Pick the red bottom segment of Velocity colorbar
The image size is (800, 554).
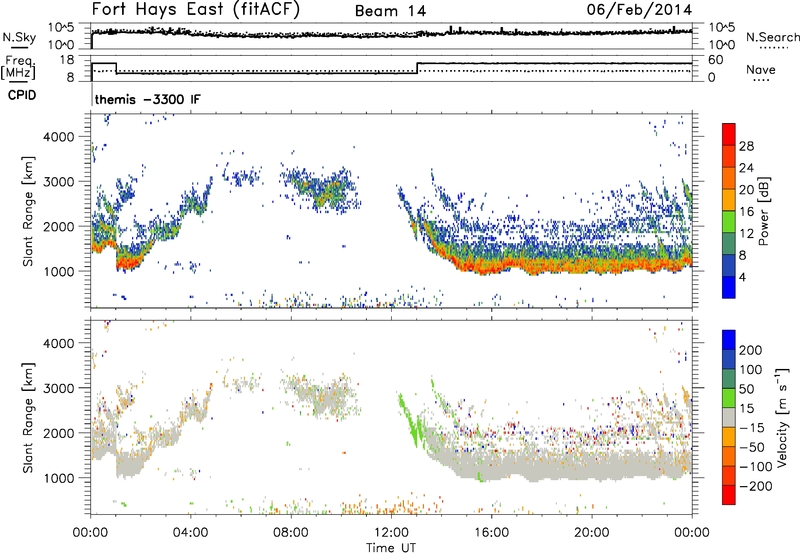tap(729, 495)
